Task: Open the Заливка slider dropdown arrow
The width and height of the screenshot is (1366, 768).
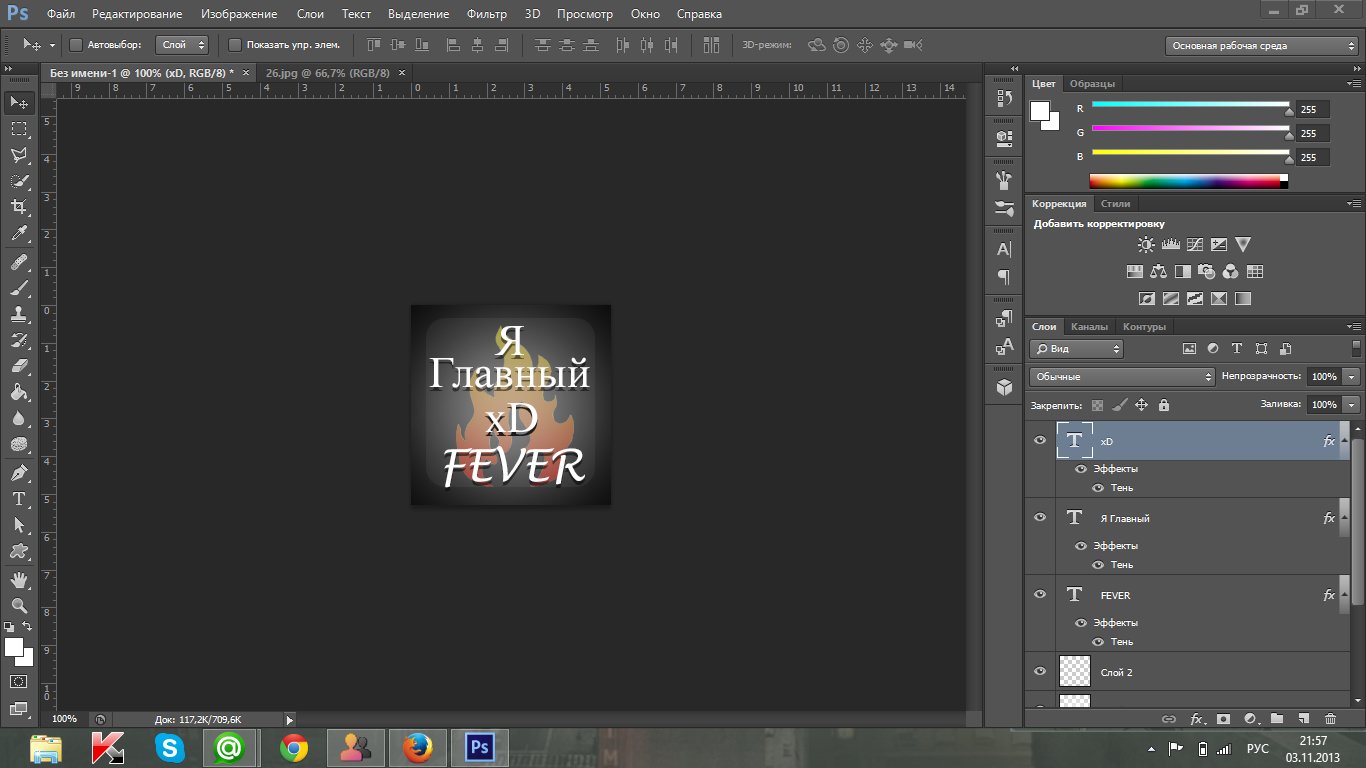Action: (x=1352, y=405)
